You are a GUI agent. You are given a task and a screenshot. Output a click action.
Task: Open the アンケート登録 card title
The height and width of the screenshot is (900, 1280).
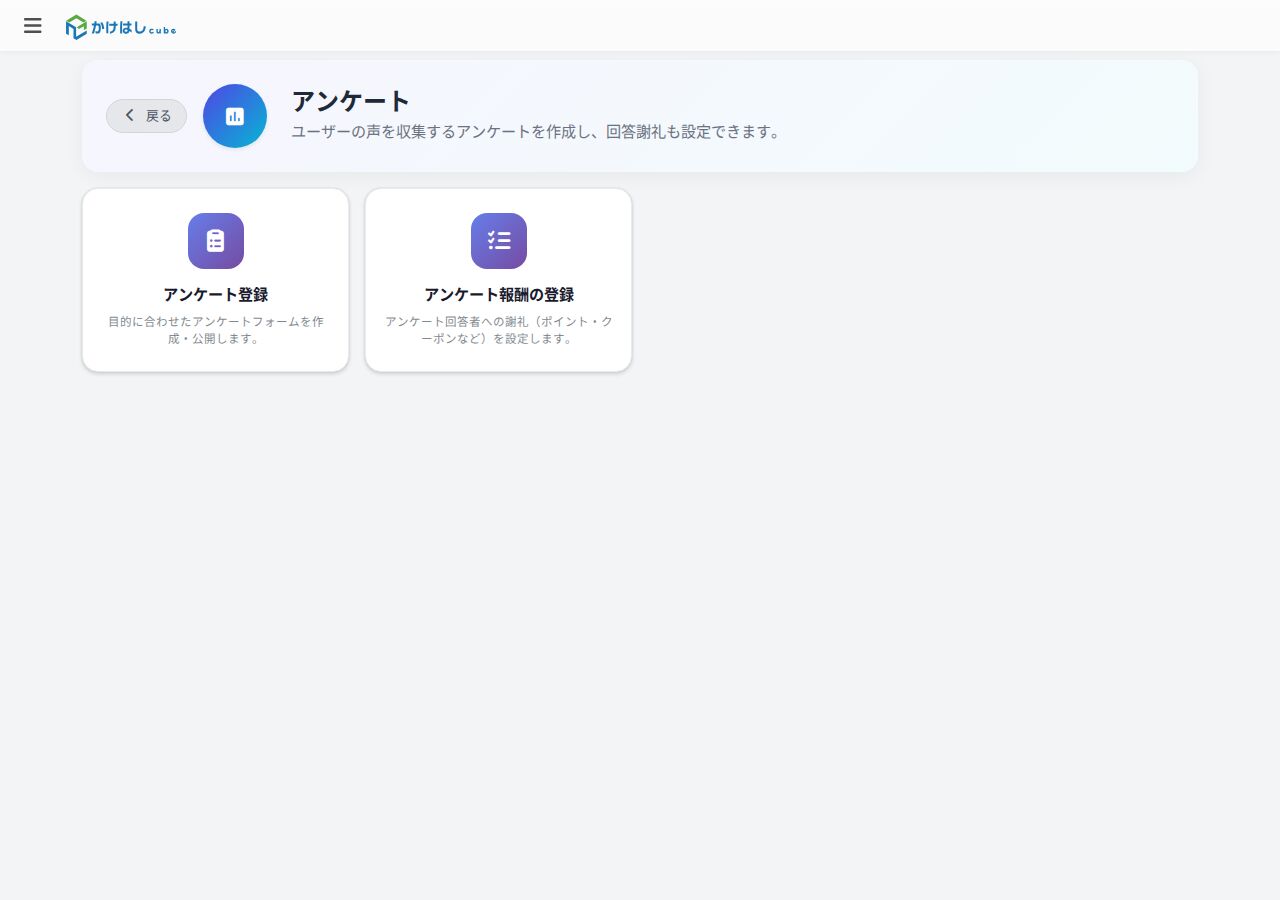[x=216, y=295]
